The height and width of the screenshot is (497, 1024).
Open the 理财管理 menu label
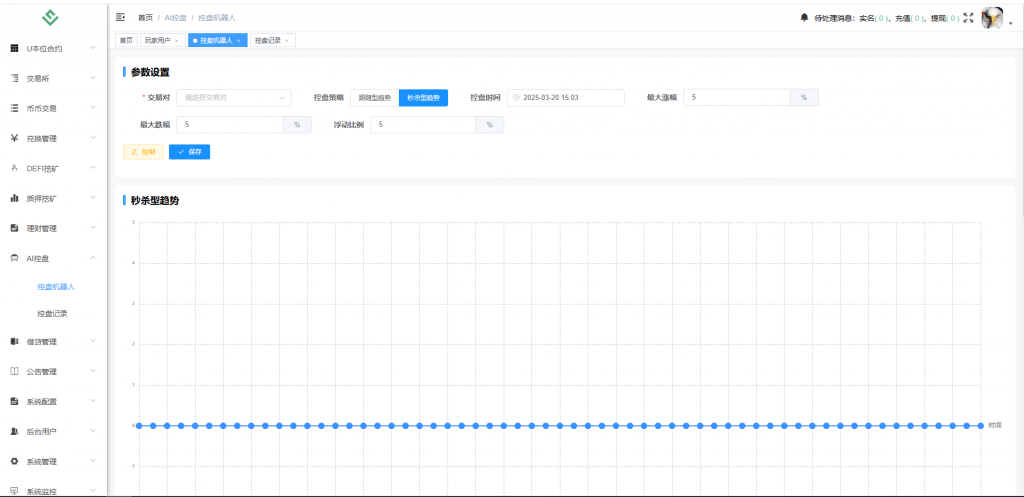point(41,229)
